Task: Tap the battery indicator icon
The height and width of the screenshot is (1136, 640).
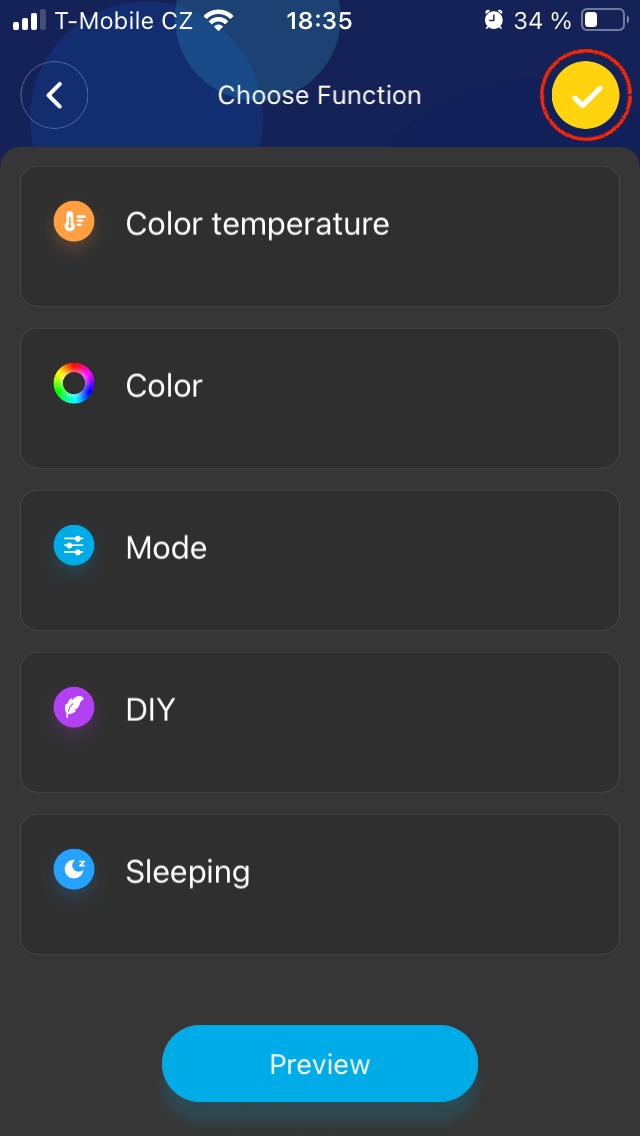Action: click(x=602, y=20)
